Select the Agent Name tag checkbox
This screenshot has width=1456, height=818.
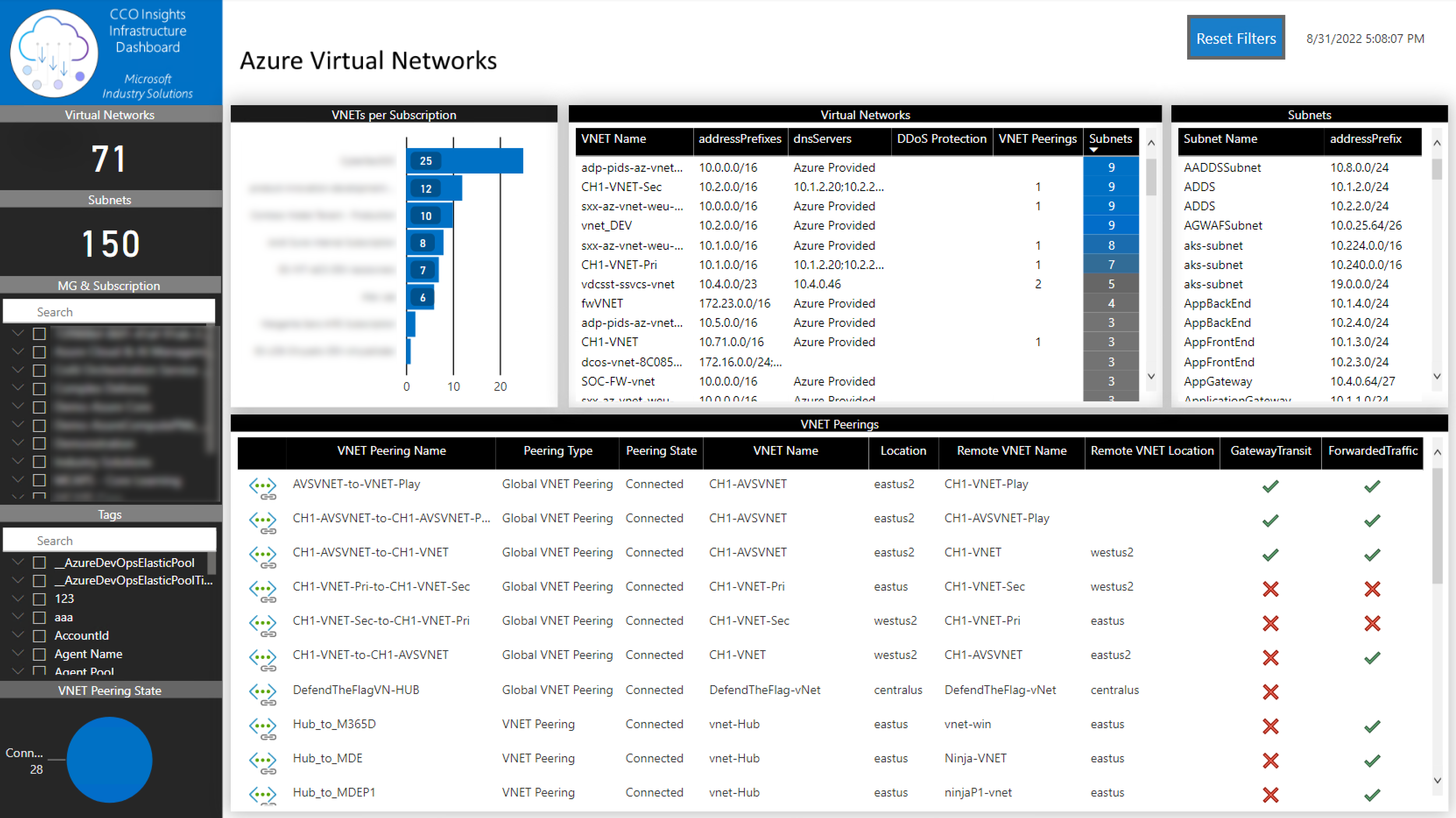[x=39, y=655]
